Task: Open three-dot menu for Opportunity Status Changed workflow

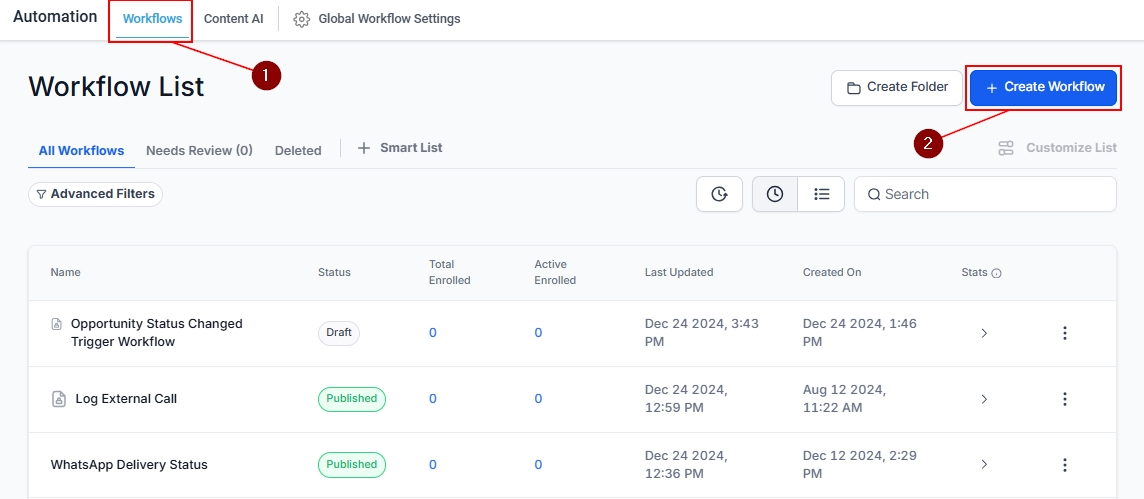Action: coord(1065,333)
